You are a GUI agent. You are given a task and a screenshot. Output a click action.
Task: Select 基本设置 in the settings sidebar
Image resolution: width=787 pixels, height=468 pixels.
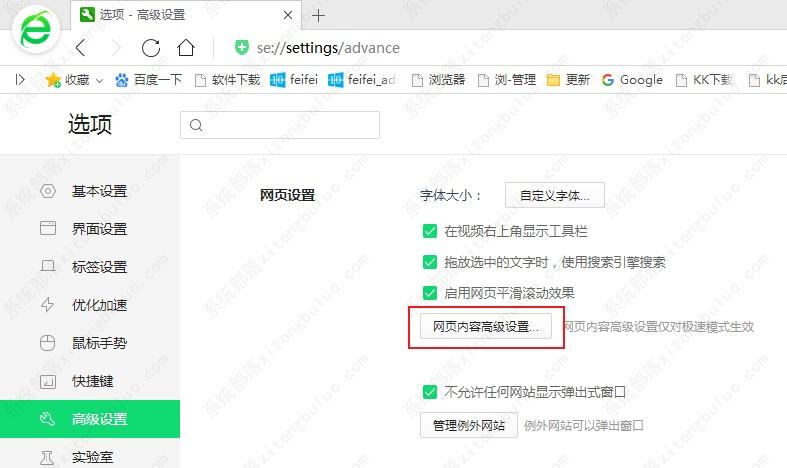click(x=99, y=191)
